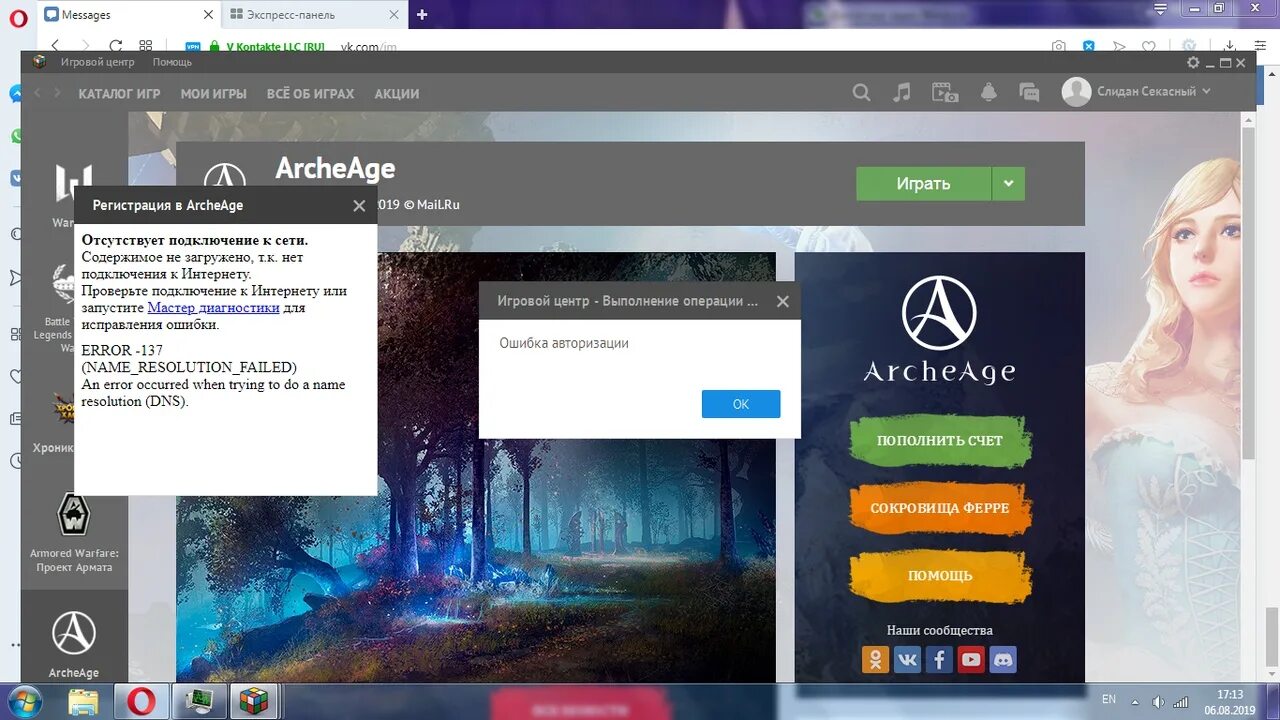Open the Мастер диагностики link
Viewport: 1280px width, 720px height.
coord(213,308)
